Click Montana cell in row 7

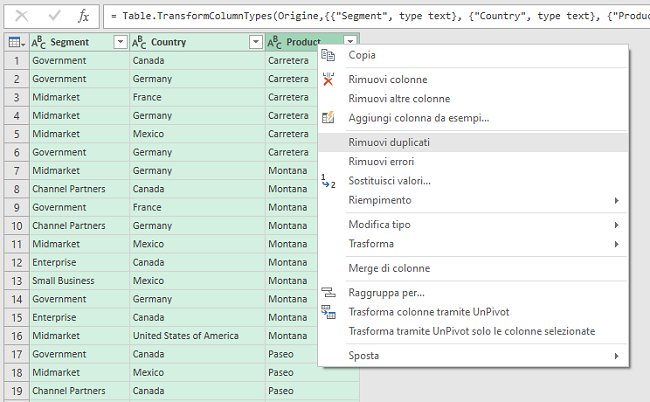tap(292, 171)
